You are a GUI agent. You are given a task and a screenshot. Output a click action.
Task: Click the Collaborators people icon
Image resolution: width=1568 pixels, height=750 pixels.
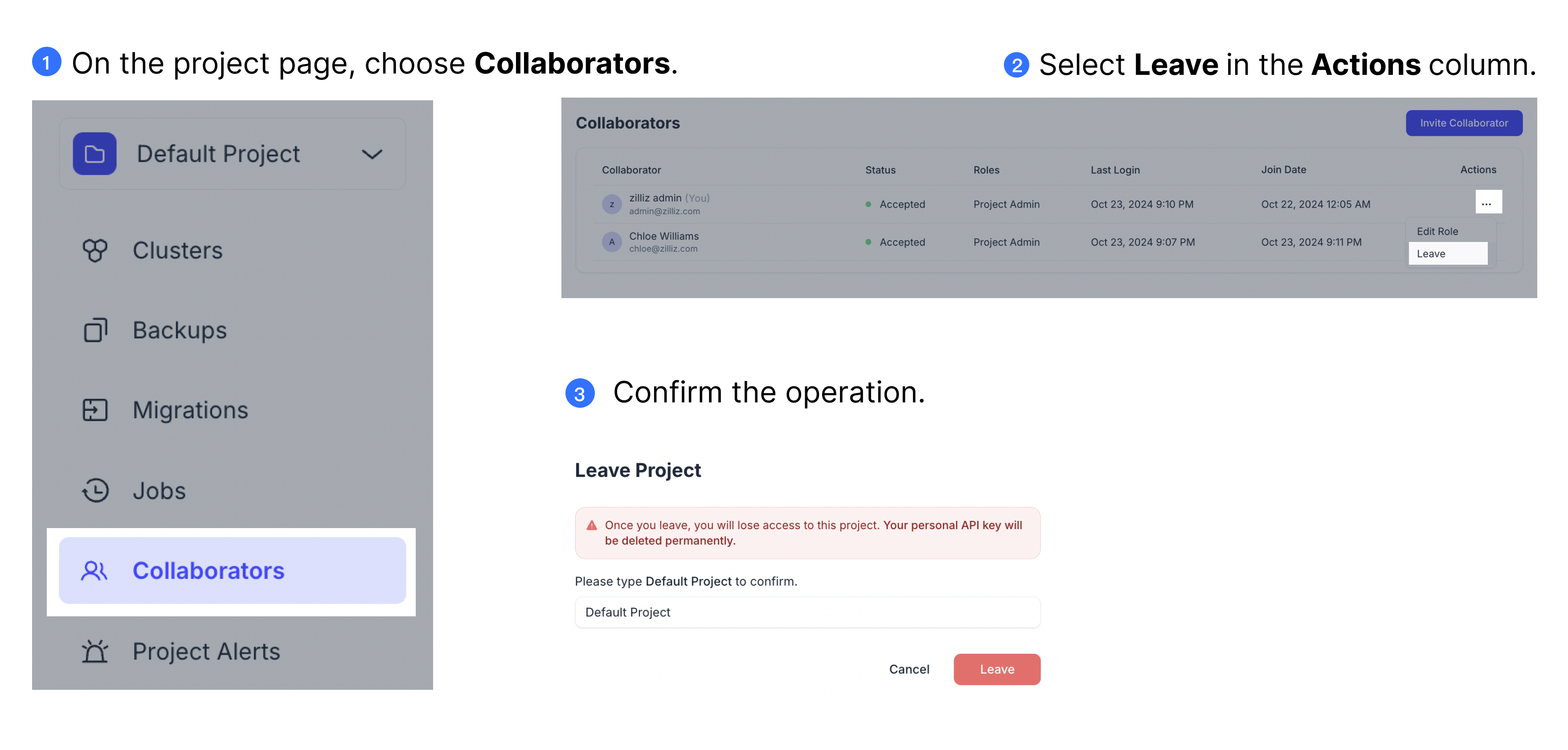point(94,570)
